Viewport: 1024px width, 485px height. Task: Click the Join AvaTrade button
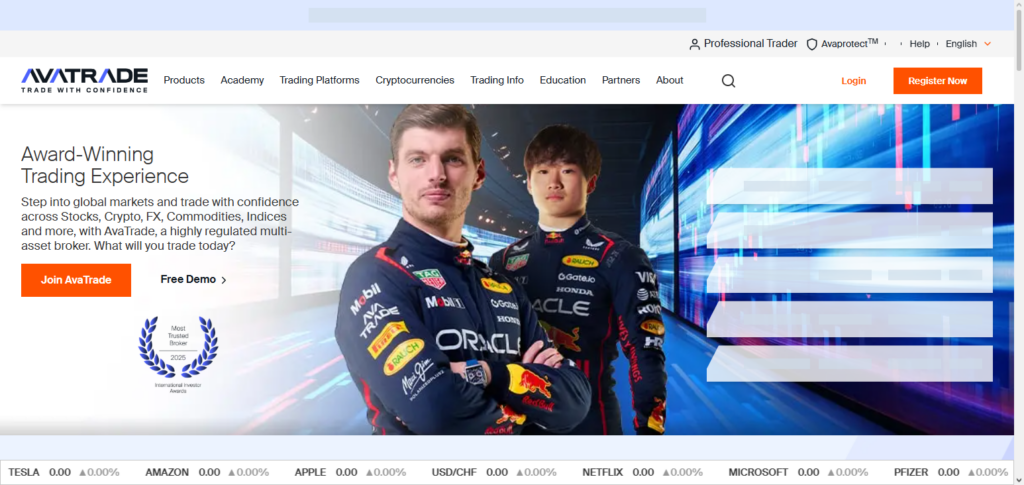coord(76,280)
